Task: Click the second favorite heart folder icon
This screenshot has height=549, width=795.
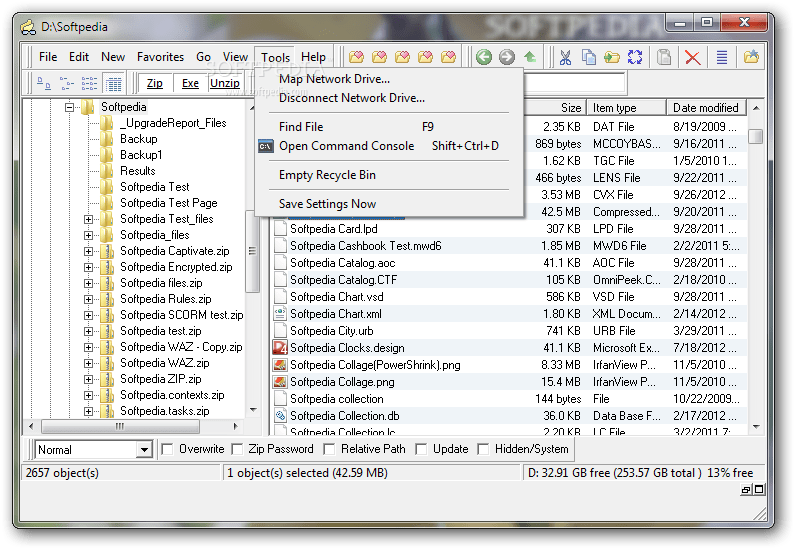Action: tap(379, 57)
